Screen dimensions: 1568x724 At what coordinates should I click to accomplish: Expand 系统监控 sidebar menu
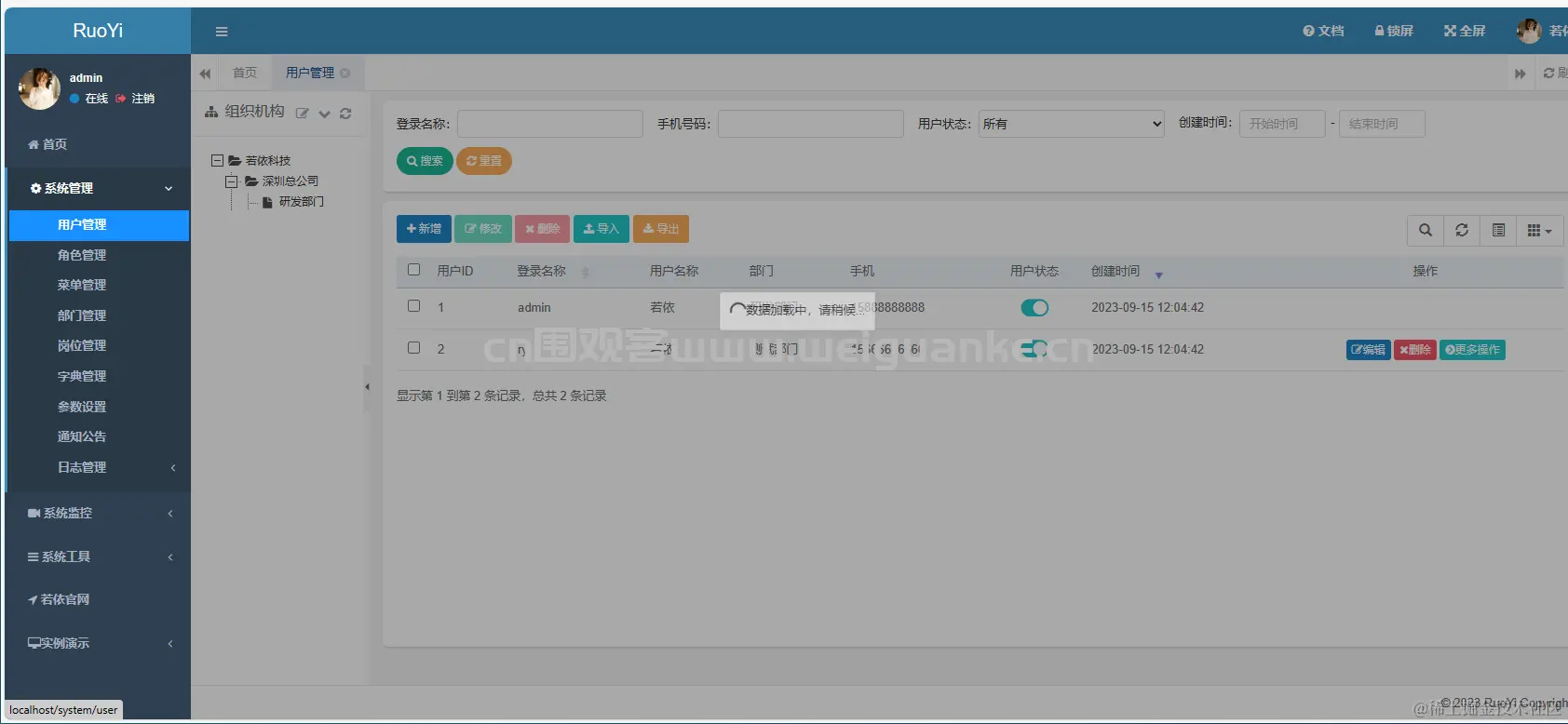pyautogui.click(x=98, y=513)
